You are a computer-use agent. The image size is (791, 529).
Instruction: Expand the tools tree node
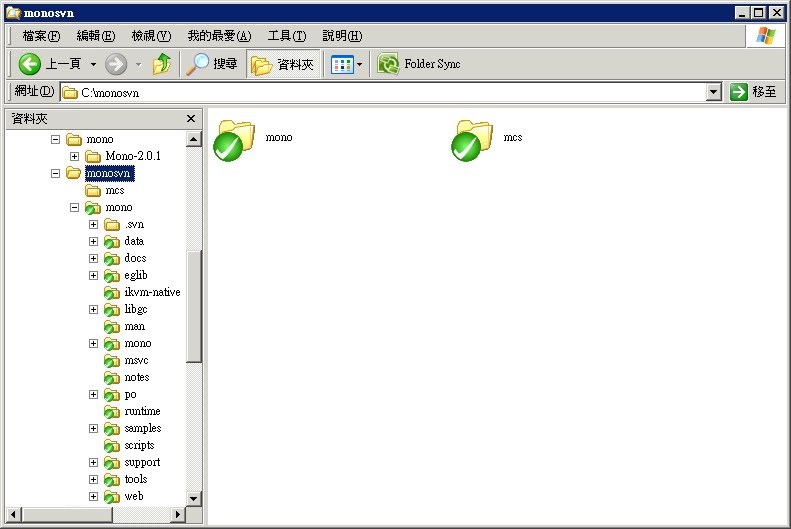point(93,480)
